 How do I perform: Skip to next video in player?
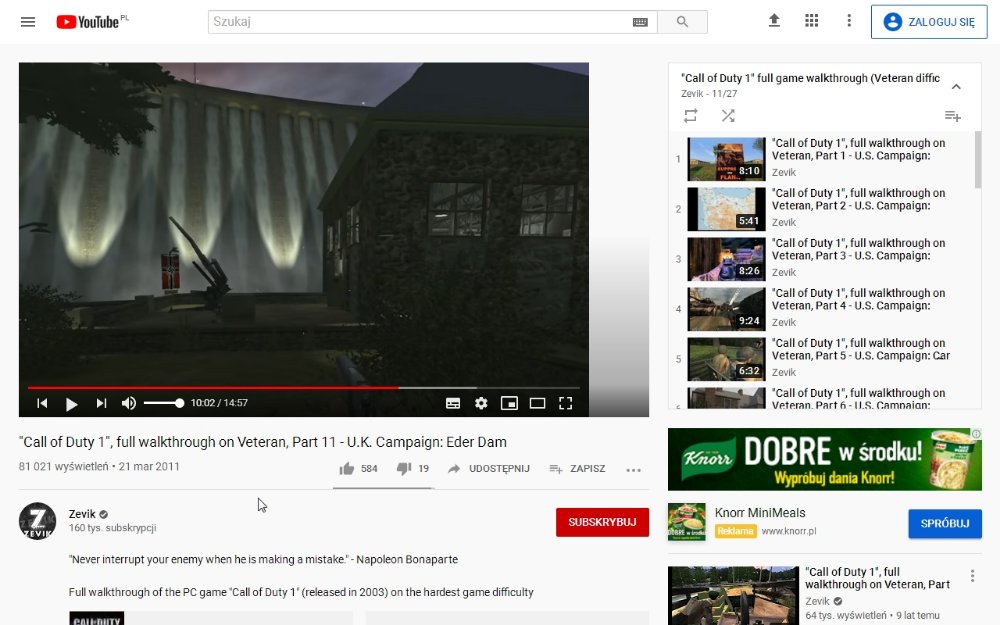101,403
